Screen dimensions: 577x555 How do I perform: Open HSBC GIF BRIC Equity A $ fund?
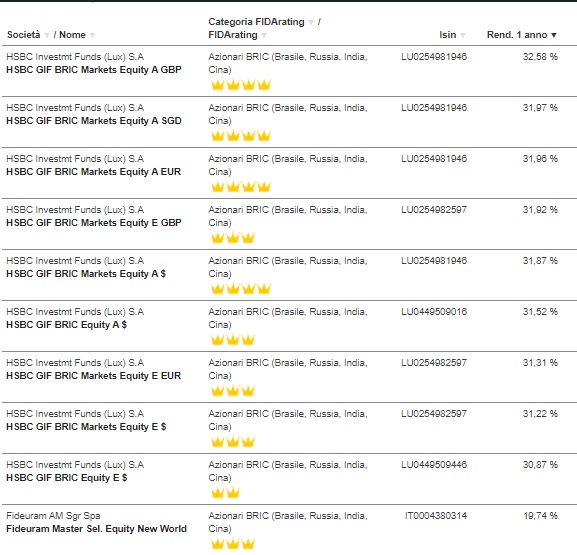(x=67, y=325)
